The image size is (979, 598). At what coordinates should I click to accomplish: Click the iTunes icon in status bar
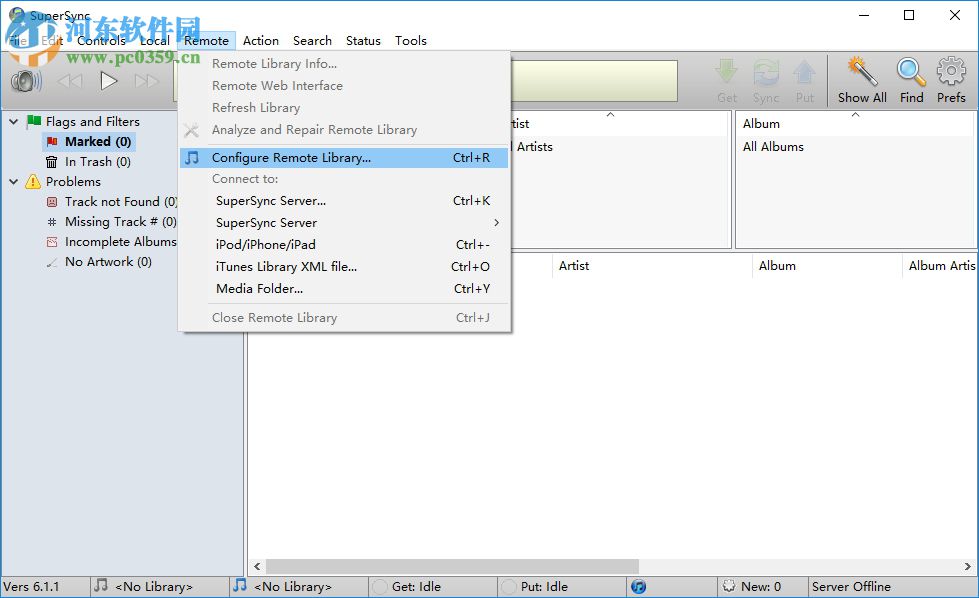[638, 587]
